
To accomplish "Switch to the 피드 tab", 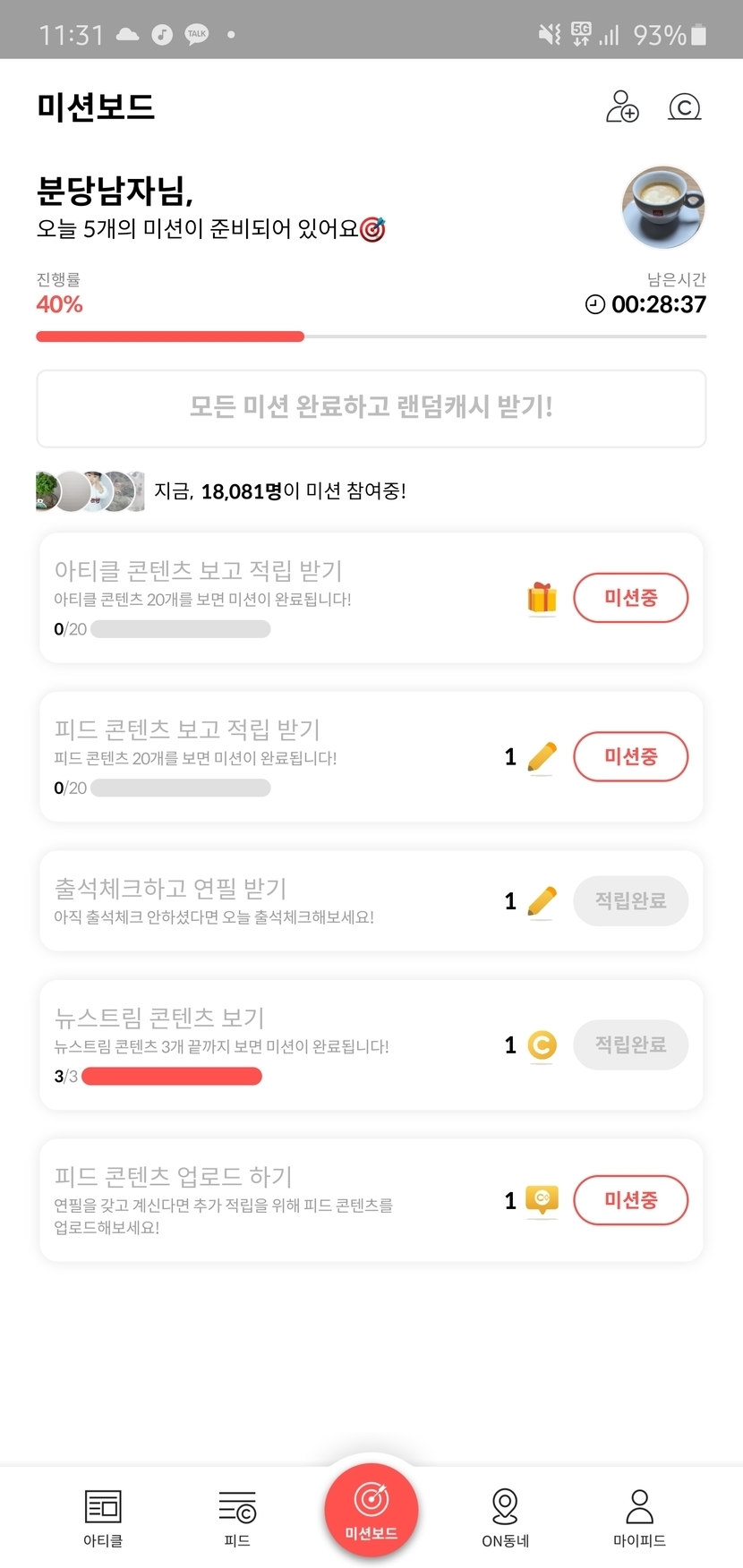I will point(237,1518).
